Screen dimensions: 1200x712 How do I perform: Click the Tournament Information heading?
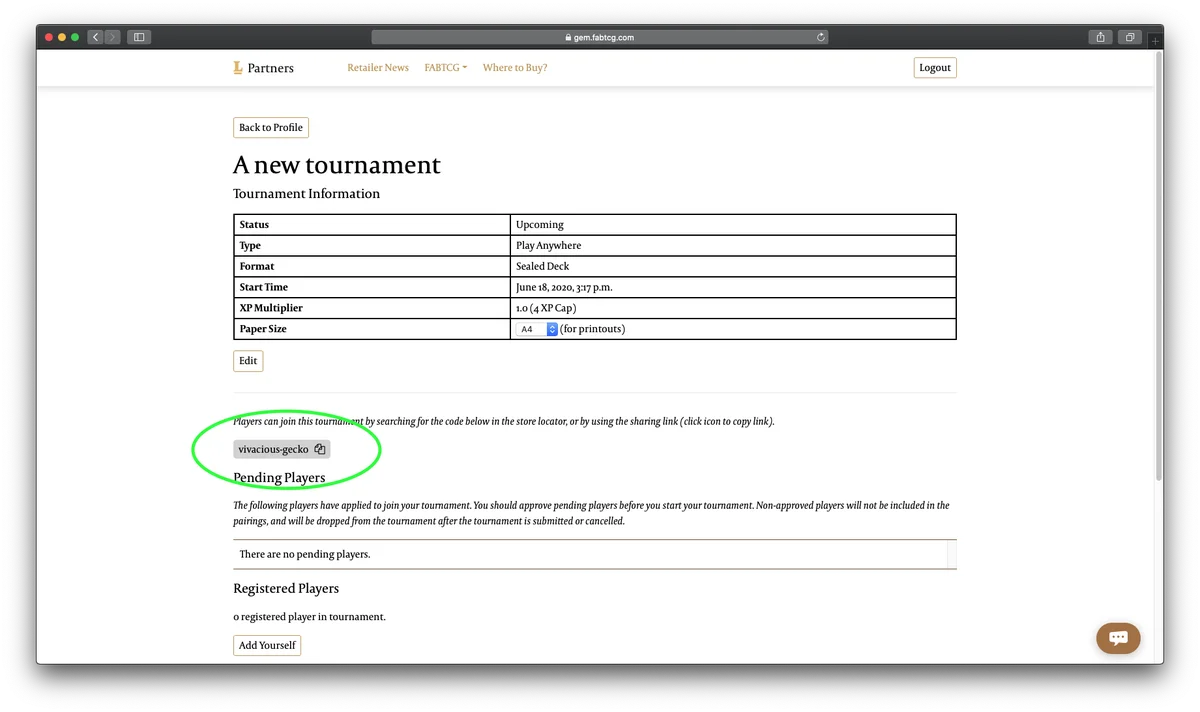306,194
